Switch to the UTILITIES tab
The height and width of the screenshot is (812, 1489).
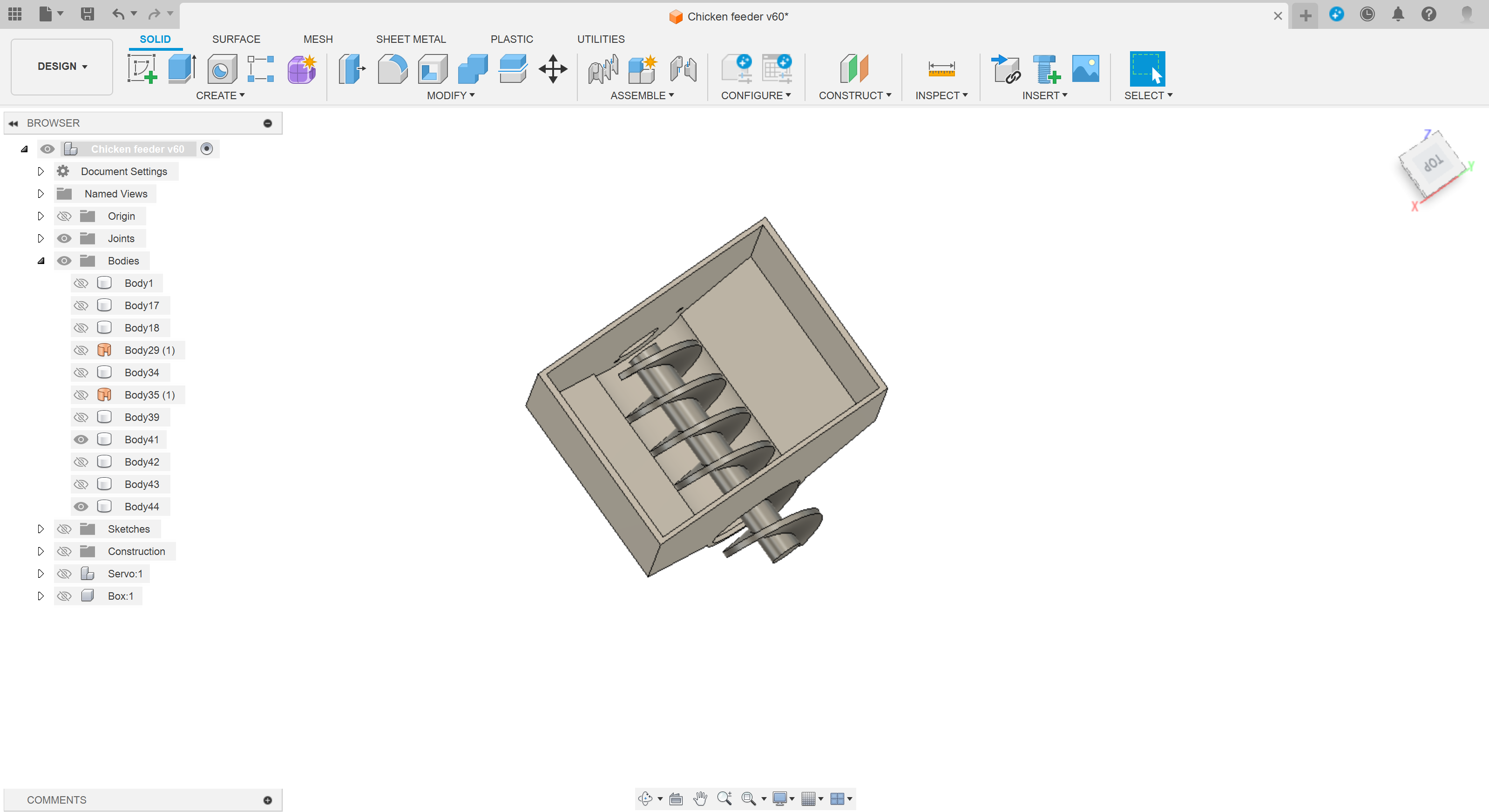tap(601, 39)
